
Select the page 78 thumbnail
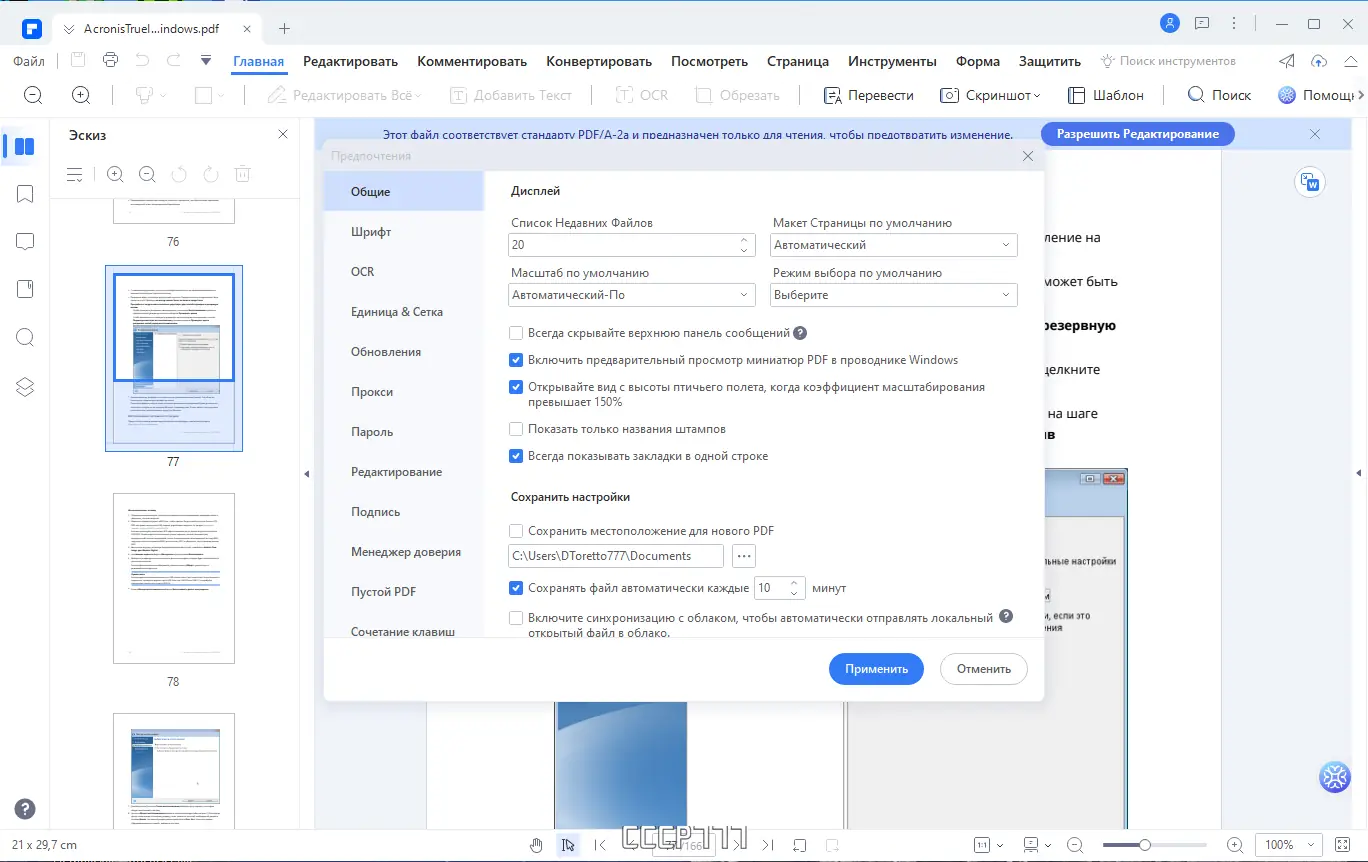(x=174, y=578)
